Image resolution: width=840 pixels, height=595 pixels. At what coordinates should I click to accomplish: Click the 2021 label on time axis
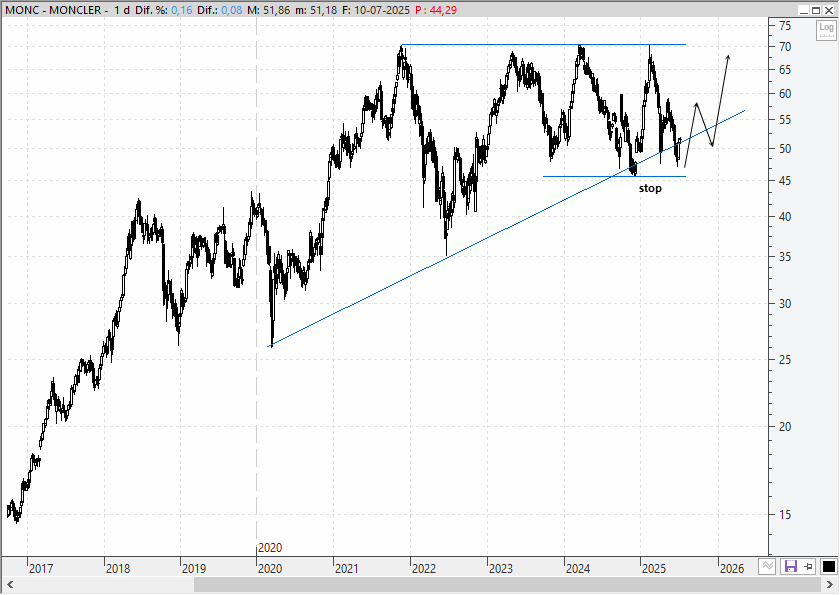coord(347,568)
